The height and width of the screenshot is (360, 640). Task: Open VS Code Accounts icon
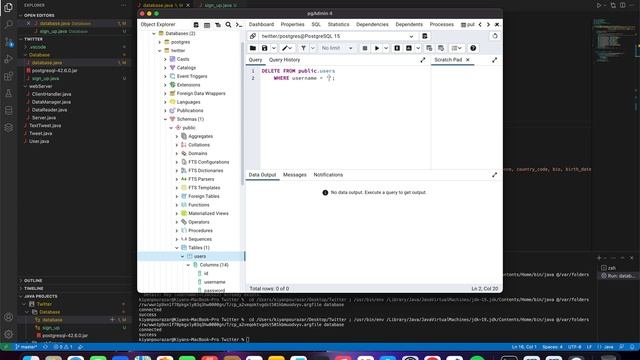pyautogui.click(x=9, y=317)
